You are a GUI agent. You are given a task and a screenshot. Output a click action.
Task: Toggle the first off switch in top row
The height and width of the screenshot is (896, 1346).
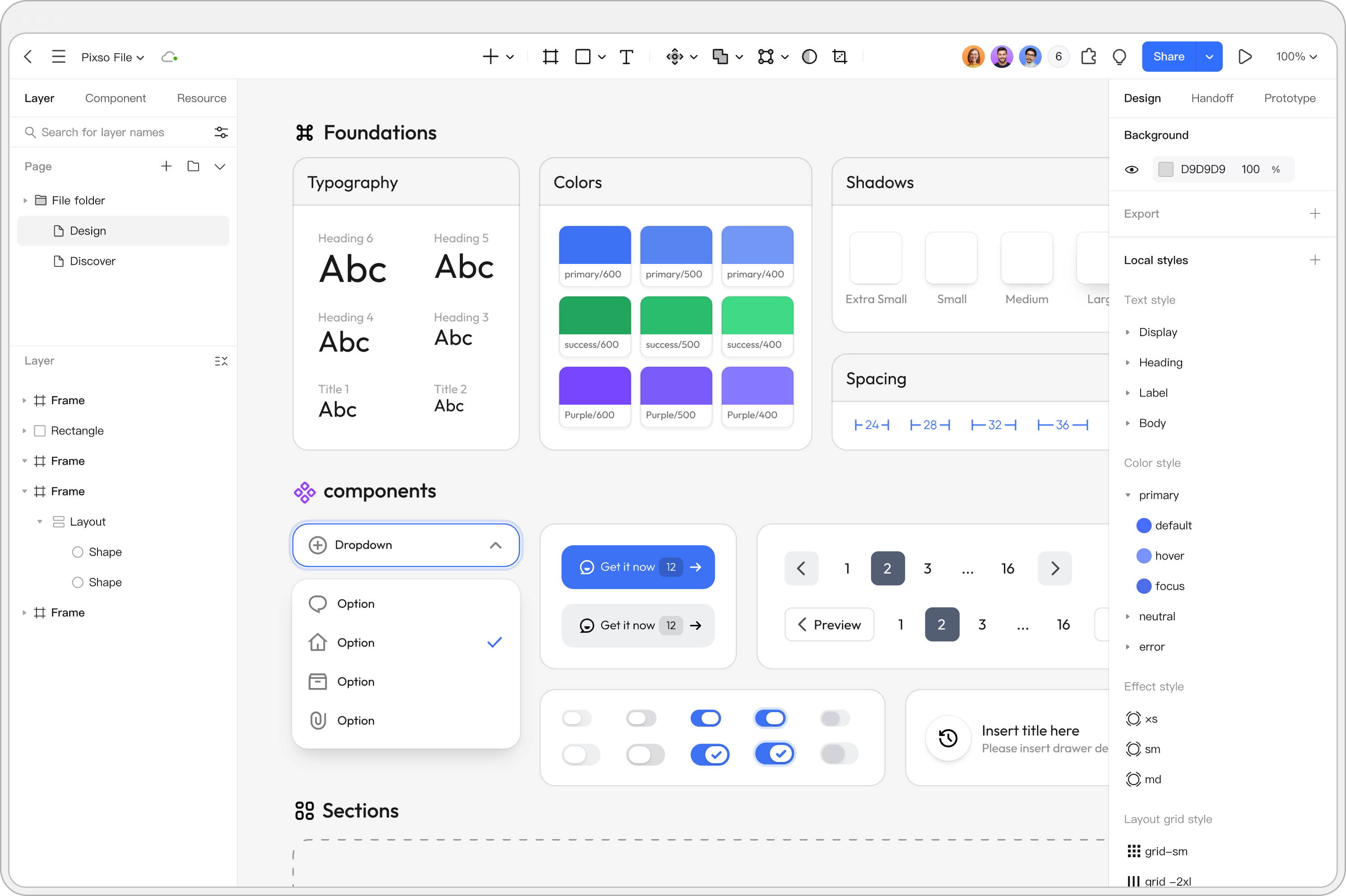[x=577, y=718]
